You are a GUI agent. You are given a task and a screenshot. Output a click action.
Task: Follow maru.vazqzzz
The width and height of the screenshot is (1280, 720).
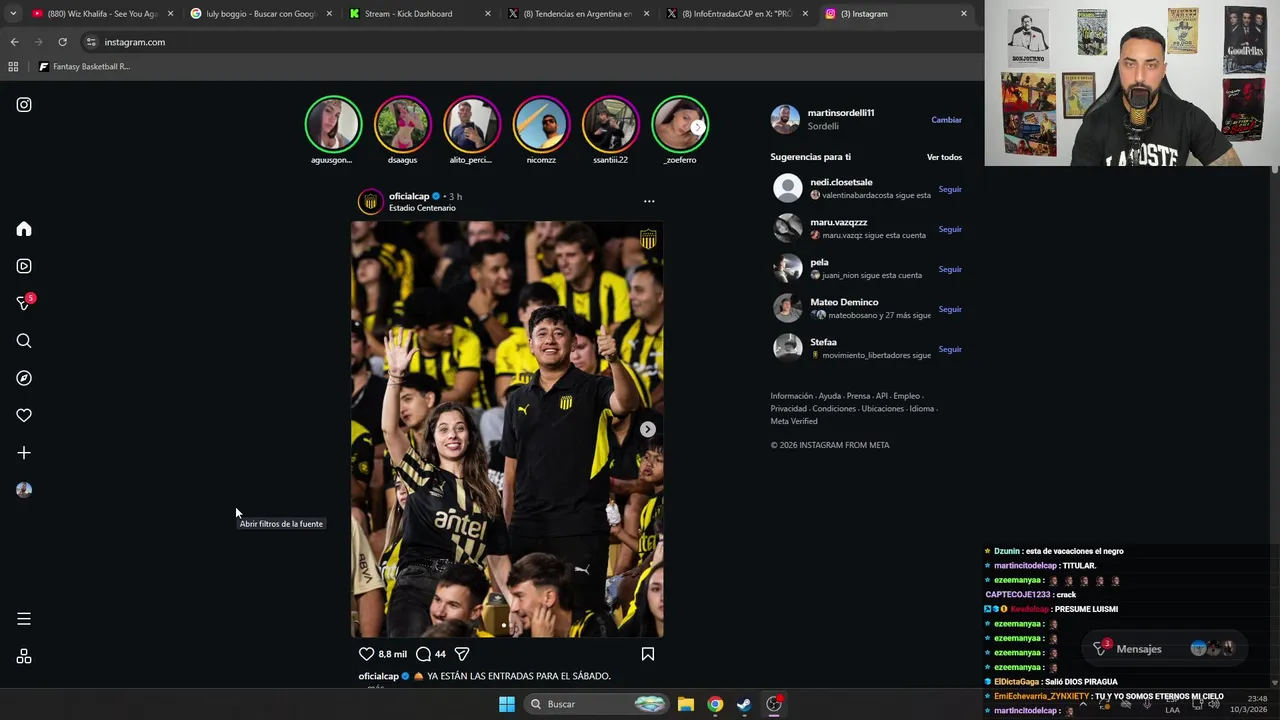[950, 229]
